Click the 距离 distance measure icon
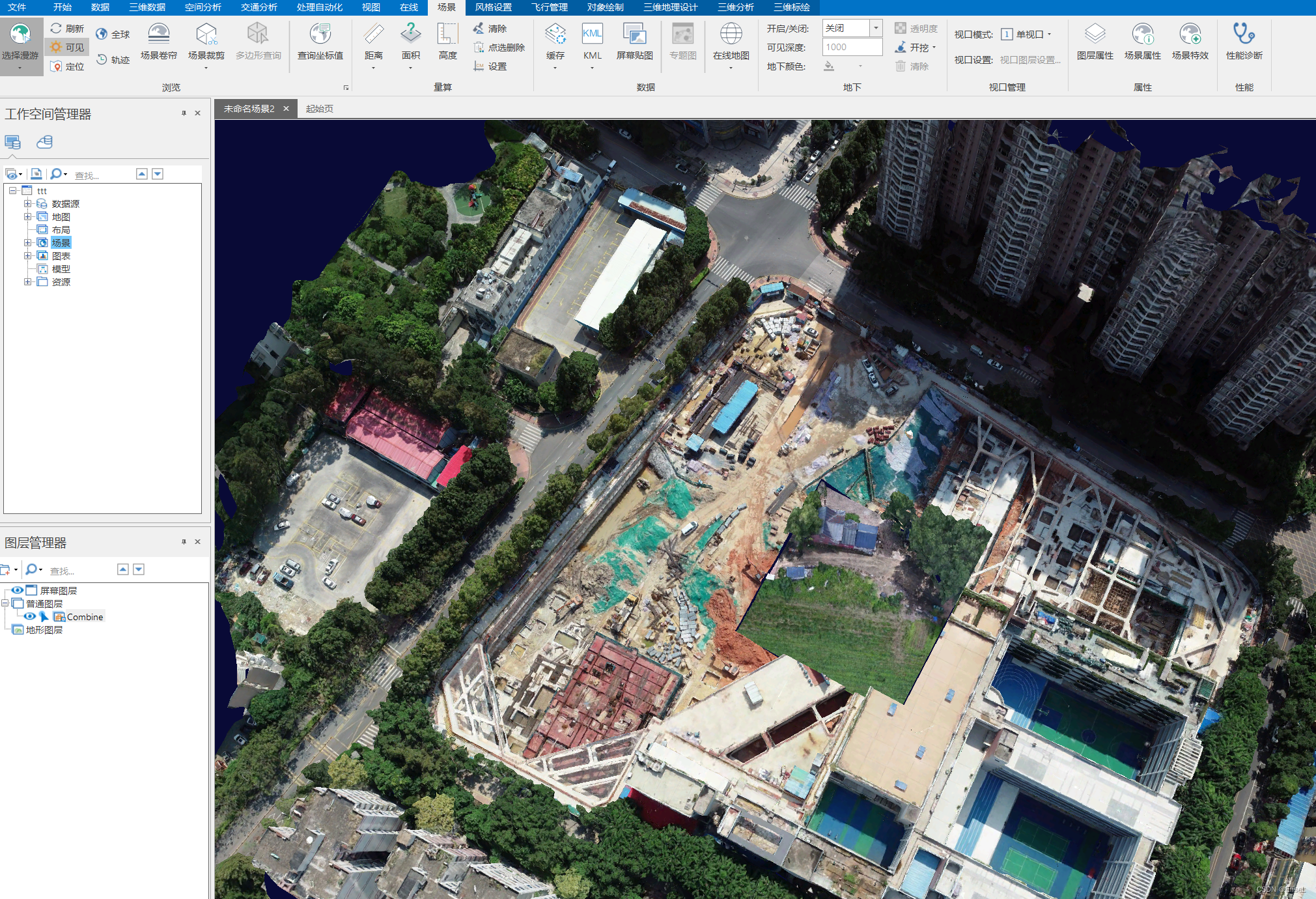 [373, 35]
